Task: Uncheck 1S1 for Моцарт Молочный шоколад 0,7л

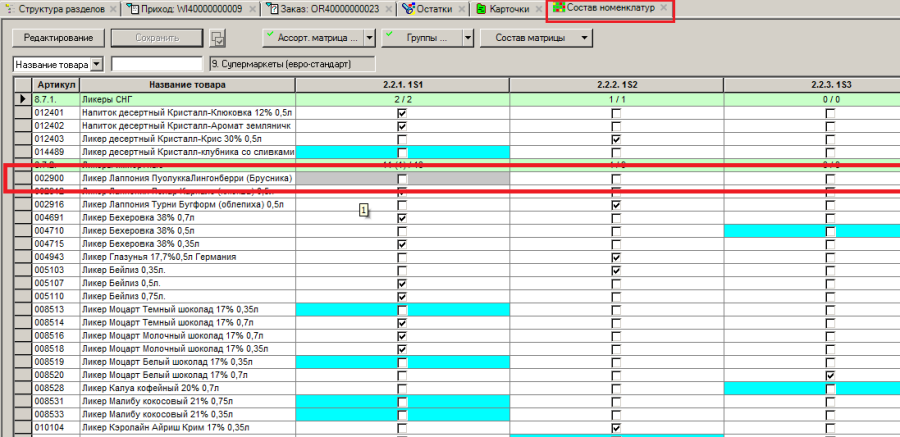Action: (402, 336)
